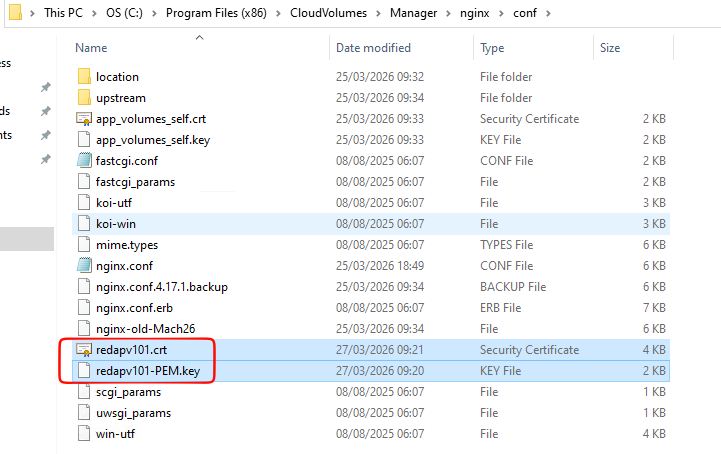Select the redapv101.crt certificate icon
This screenshot has height=454, width=721.
[84, 350]
